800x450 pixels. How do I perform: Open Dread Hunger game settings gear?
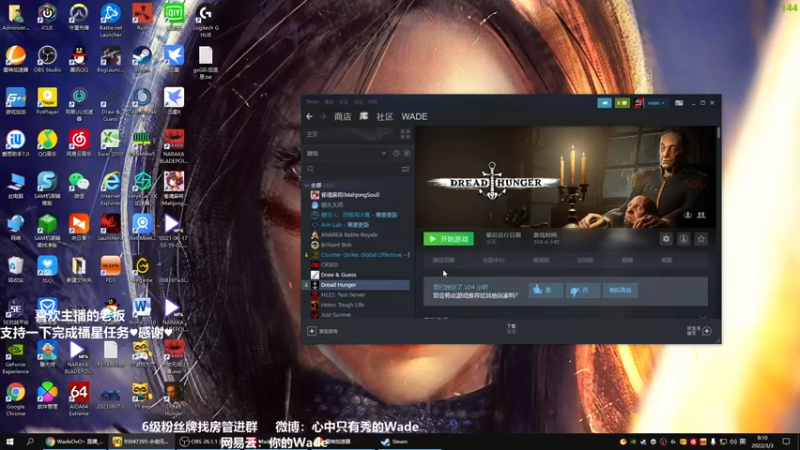click(666, 239)
